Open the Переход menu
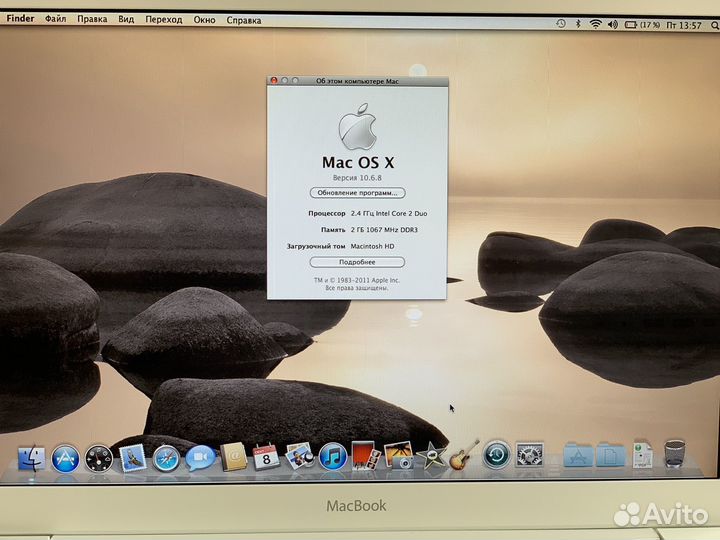 point(163,20)
